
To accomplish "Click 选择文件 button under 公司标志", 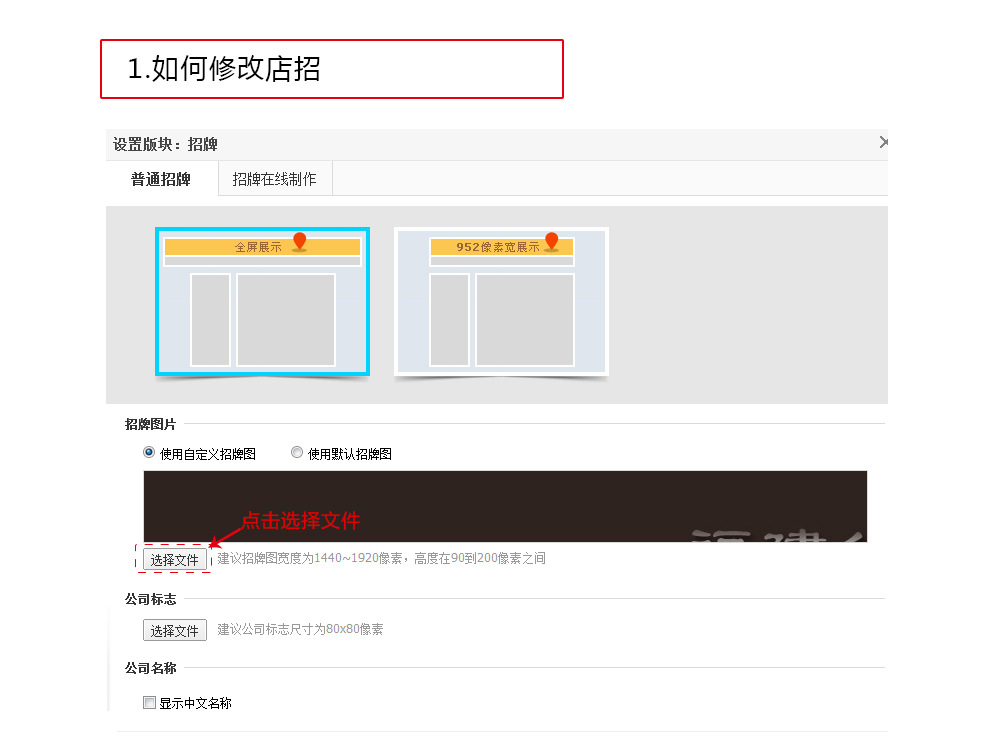I will pos(175,630).
